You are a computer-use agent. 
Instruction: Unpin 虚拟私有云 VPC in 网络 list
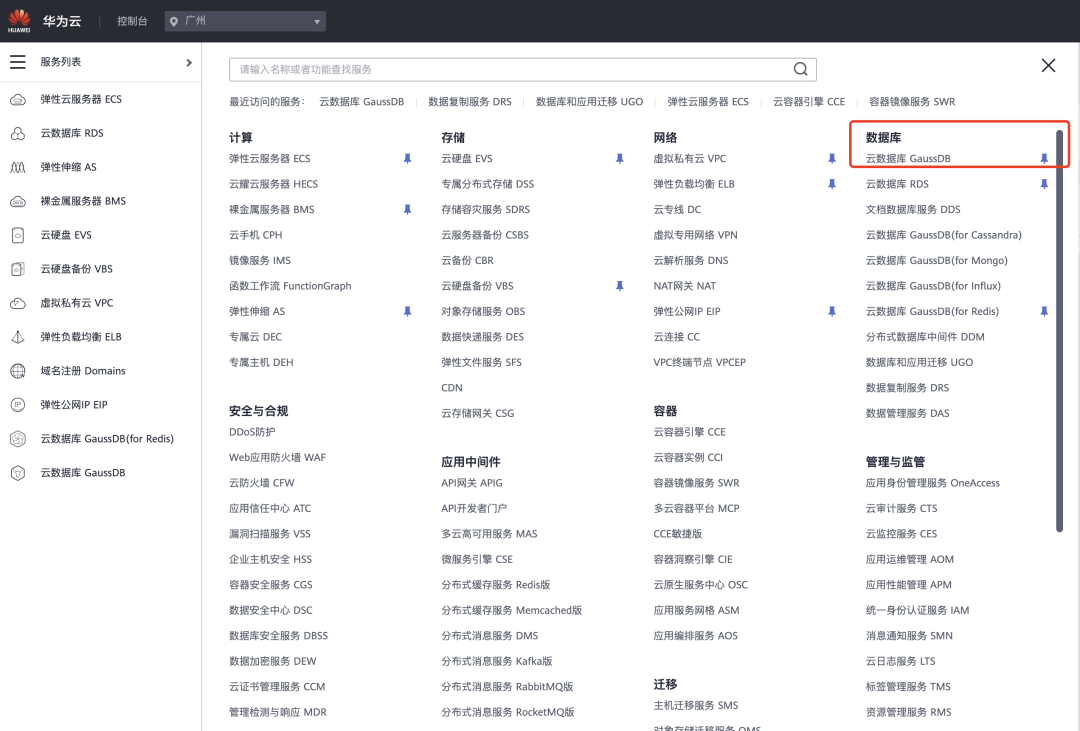(831, 158)
